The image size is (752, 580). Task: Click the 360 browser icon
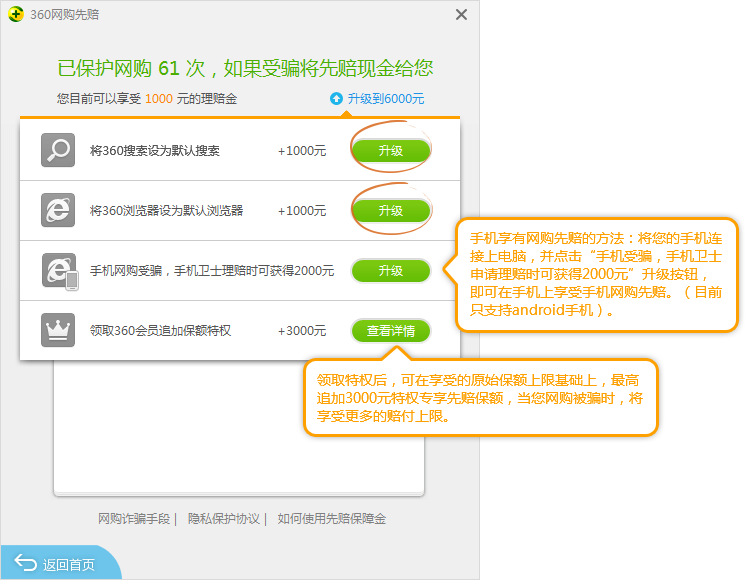[x=58, y=210]
